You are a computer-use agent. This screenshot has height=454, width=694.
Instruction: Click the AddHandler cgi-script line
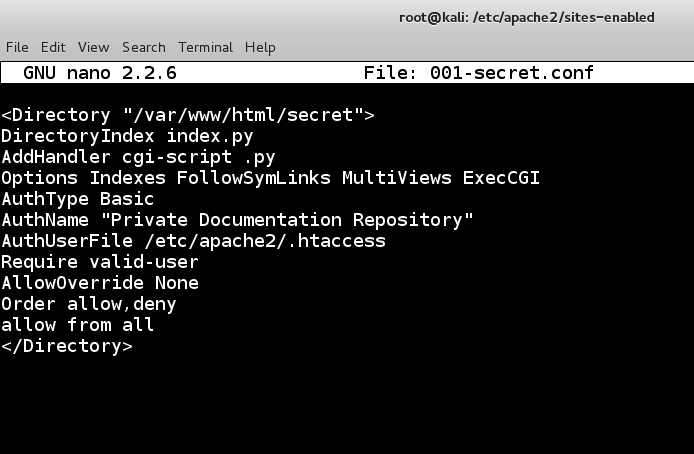click(x=138, y=157)
